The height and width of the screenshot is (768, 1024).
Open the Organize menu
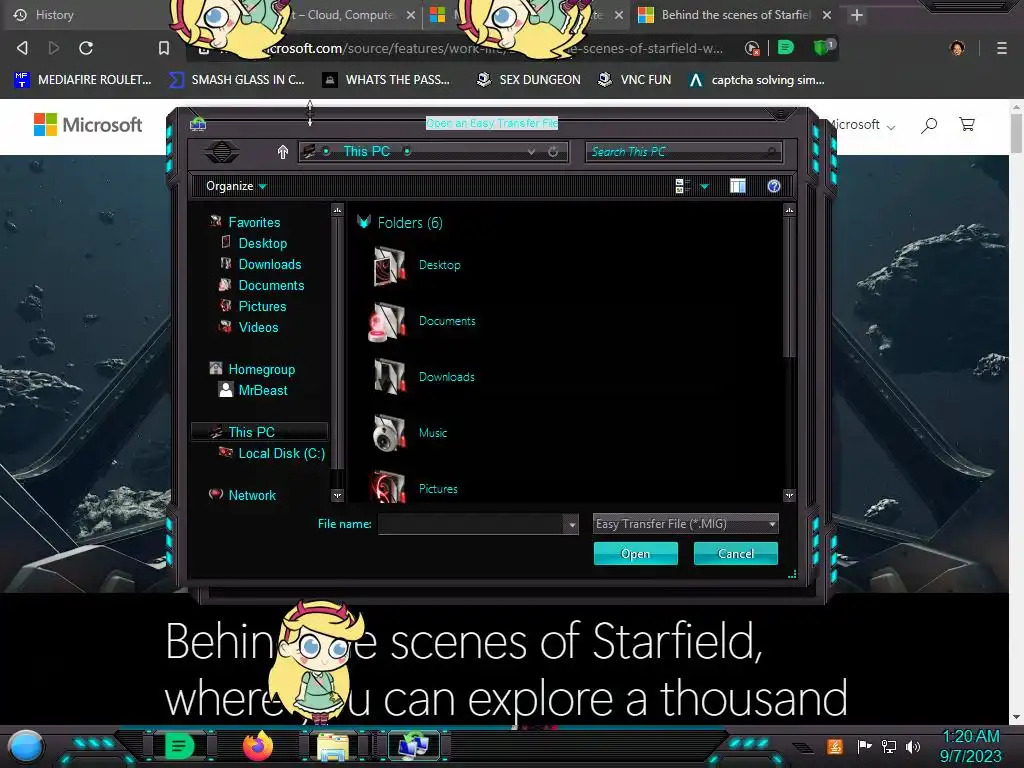pyautogui.click(x=236, y=186)
